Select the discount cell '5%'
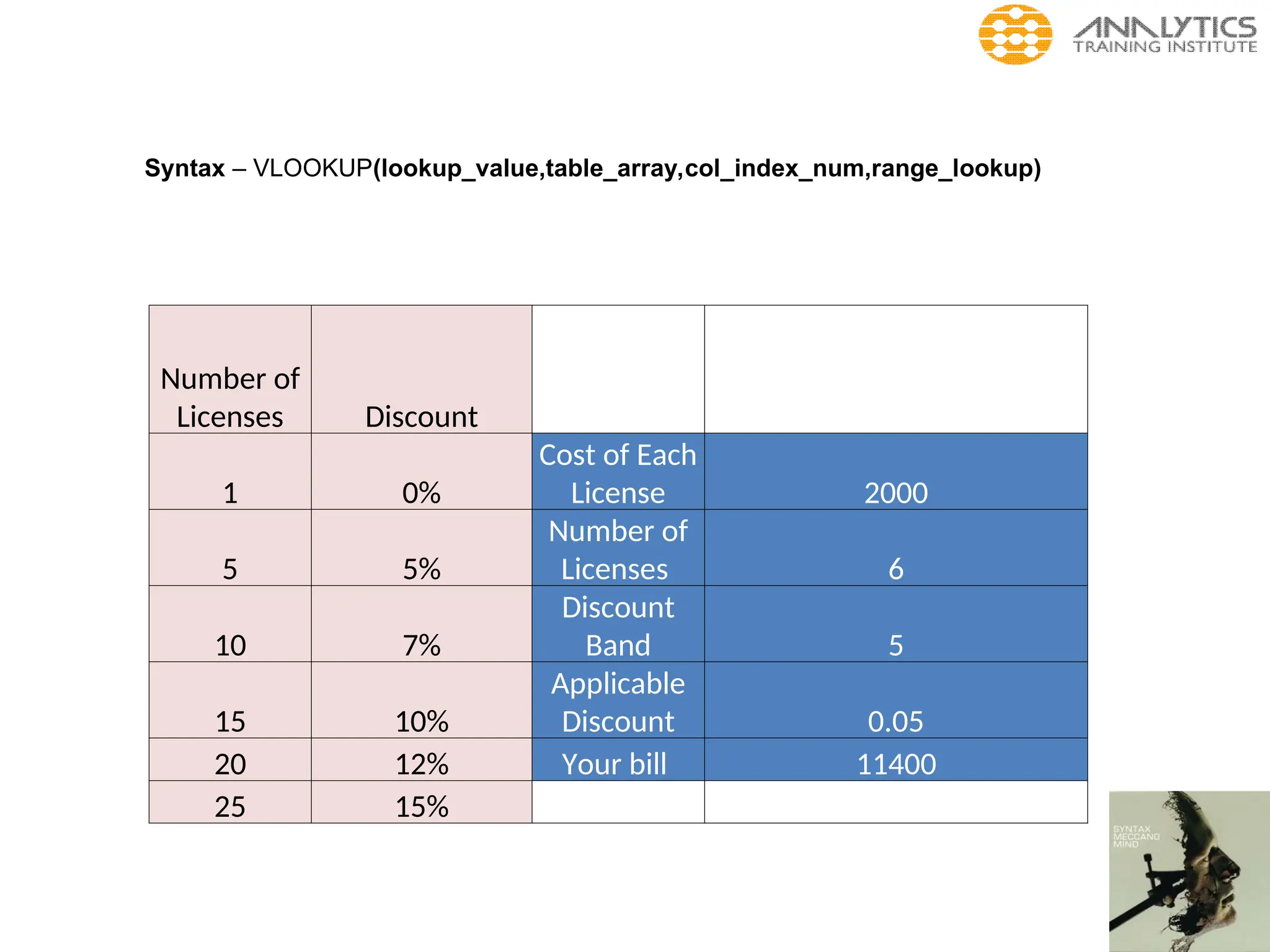Image resolution: width=1270 pixels, height=952 pixels. point(422,548)
